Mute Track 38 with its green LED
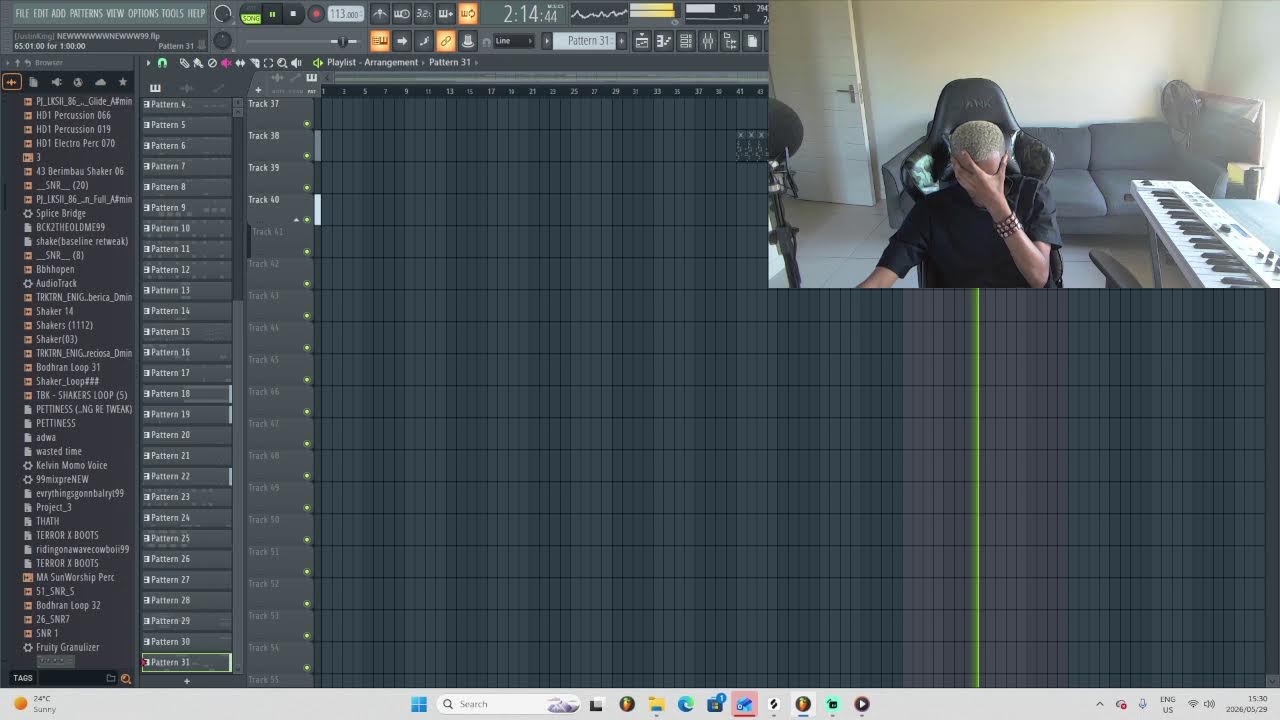 pyautogui.click(x=307, y=156)
